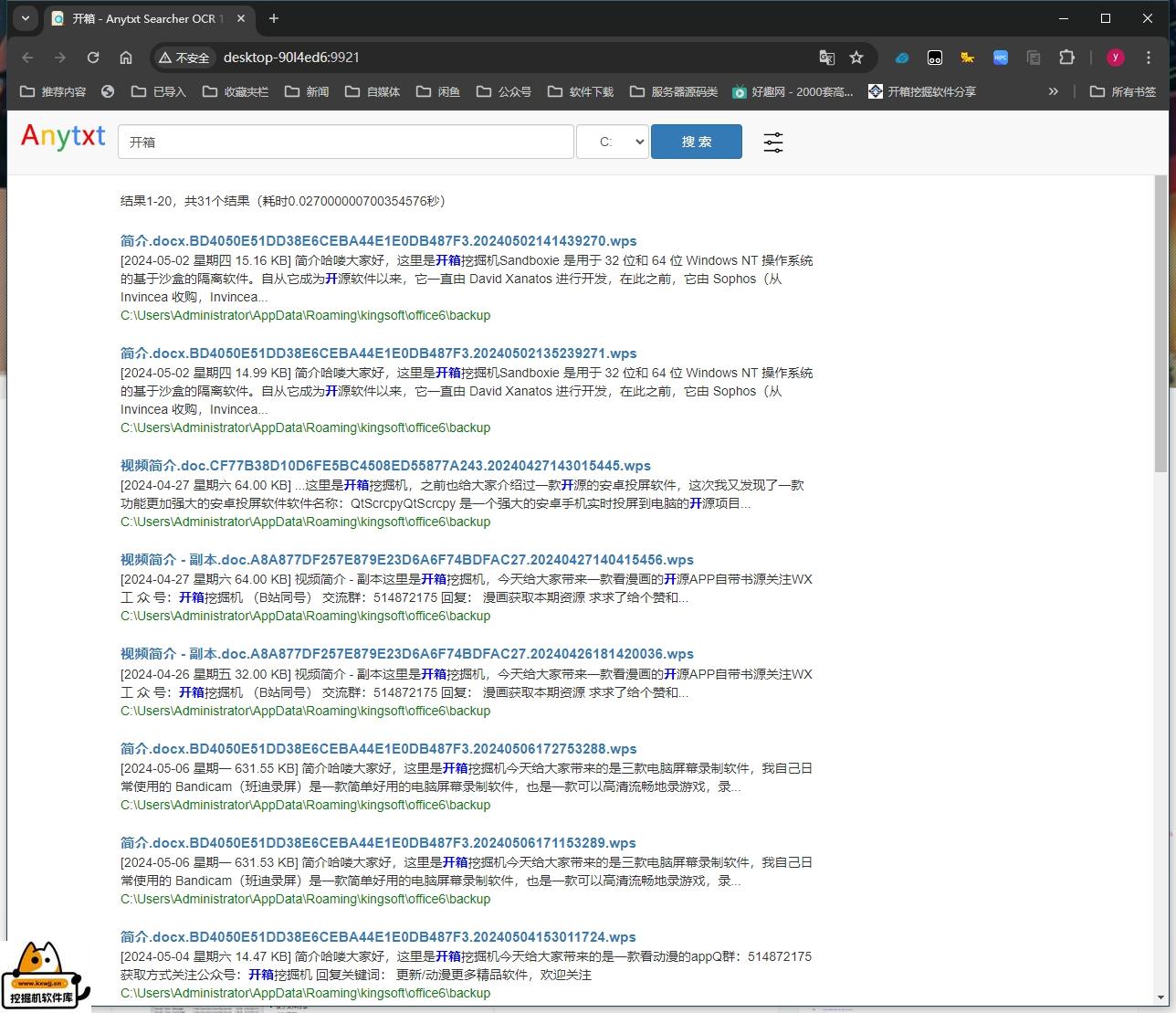This screenshot has height=1013, width=1176.
Task: Click the blue 搜索 button
Action: click(x=696, y=142)
